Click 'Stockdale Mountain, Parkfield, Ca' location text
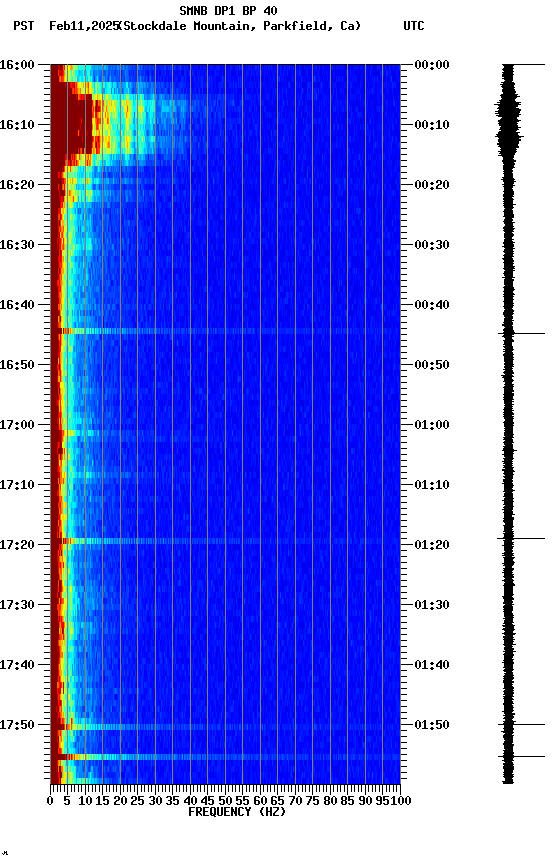This screenshot has width=552, height=864. click(240, 26)
